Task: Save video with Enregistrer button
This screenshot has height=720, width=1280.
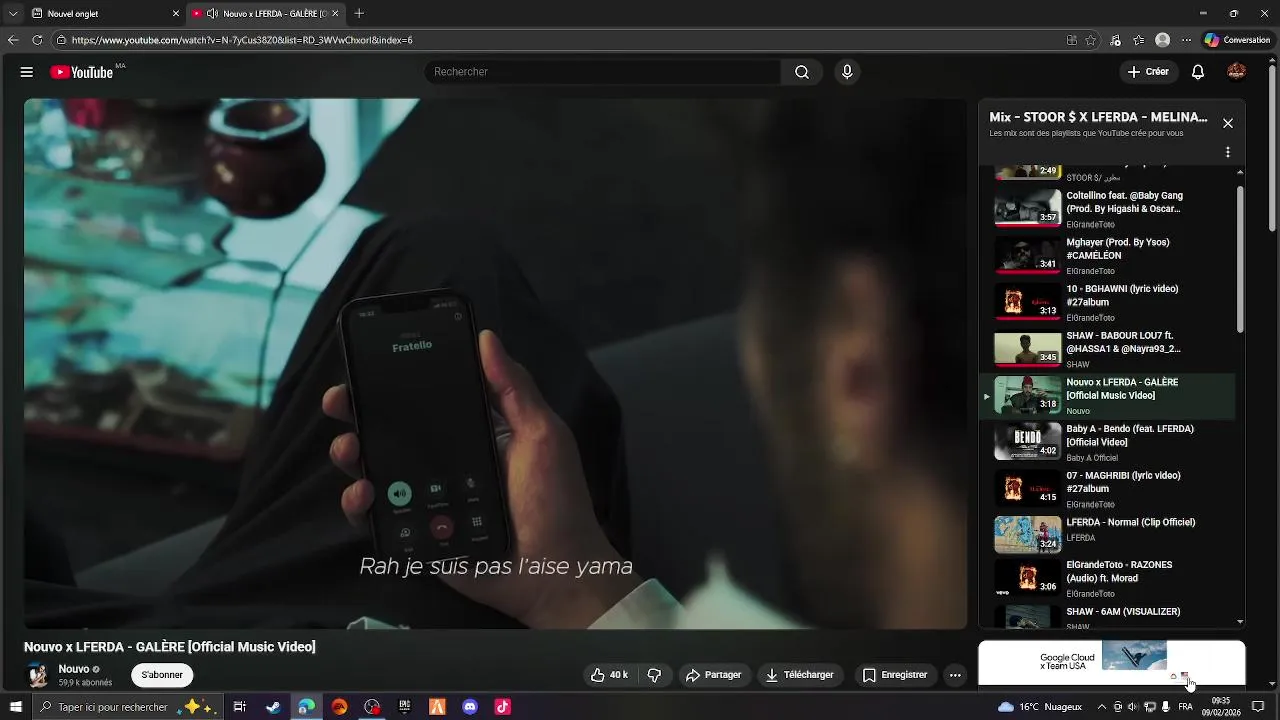Action: coord(895,675)
